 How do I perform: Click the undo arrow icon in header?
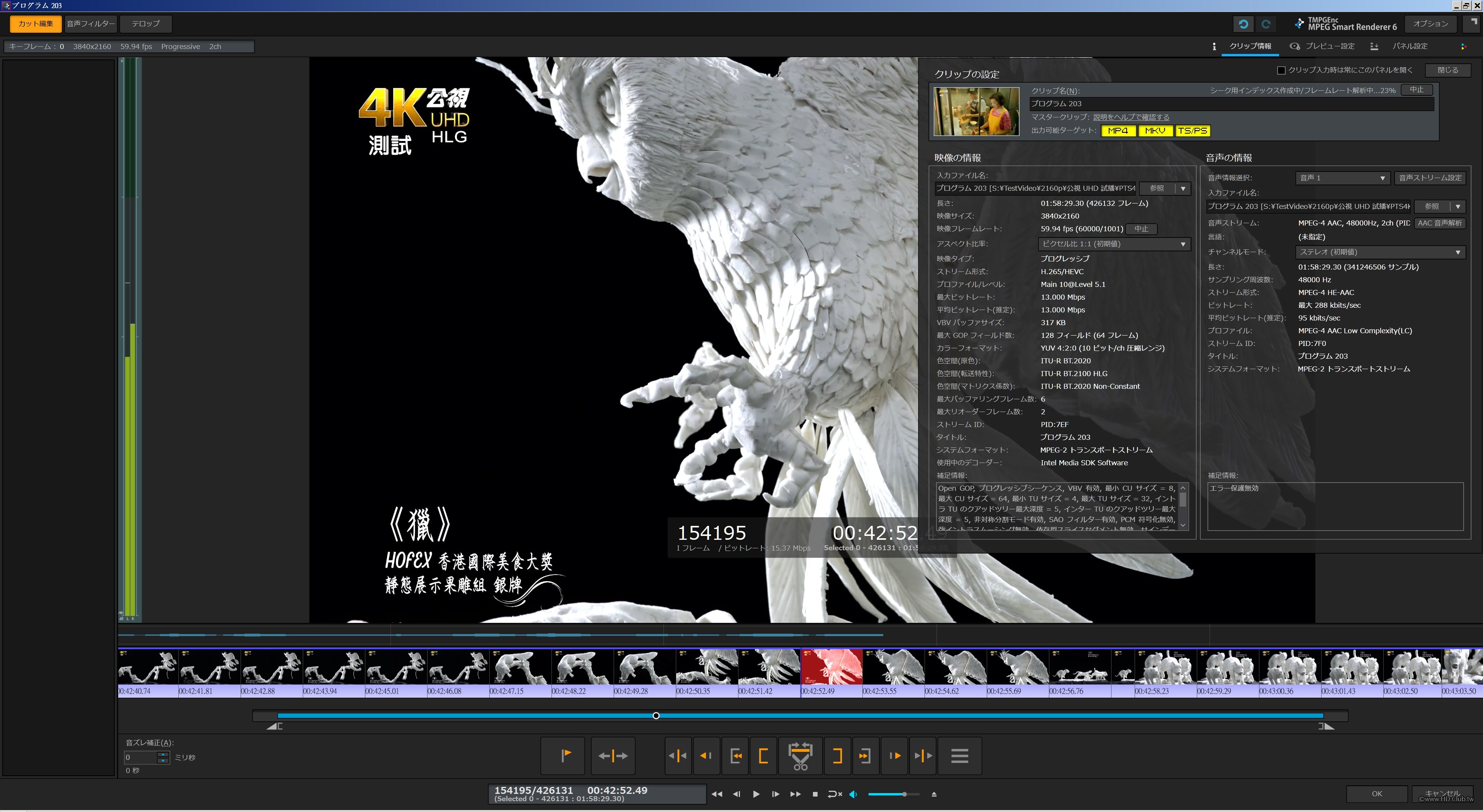point(1244,24)
